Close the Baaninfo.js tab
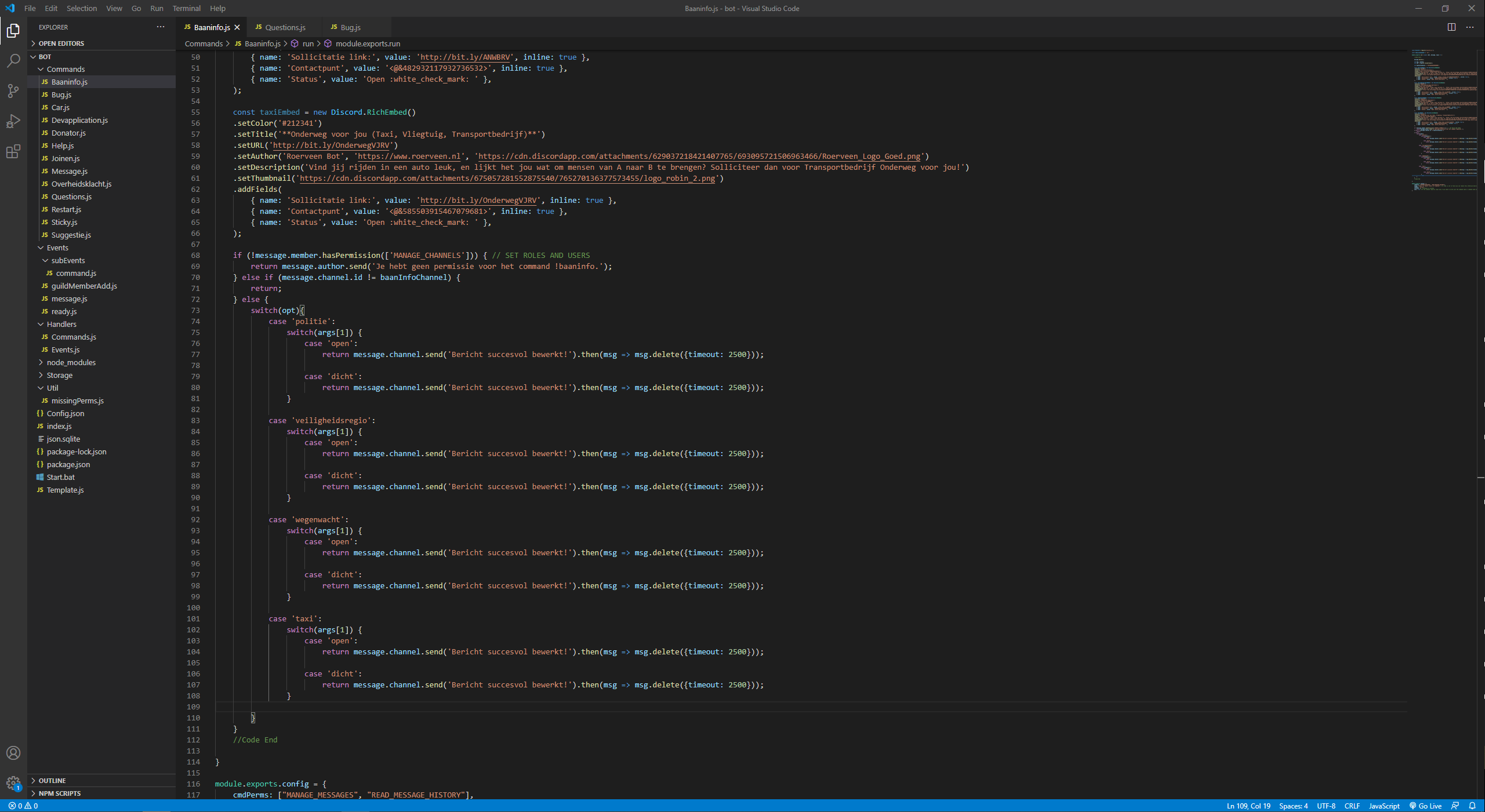Image resolution: width=1485 pixels, height=812 pixels. 237,27
